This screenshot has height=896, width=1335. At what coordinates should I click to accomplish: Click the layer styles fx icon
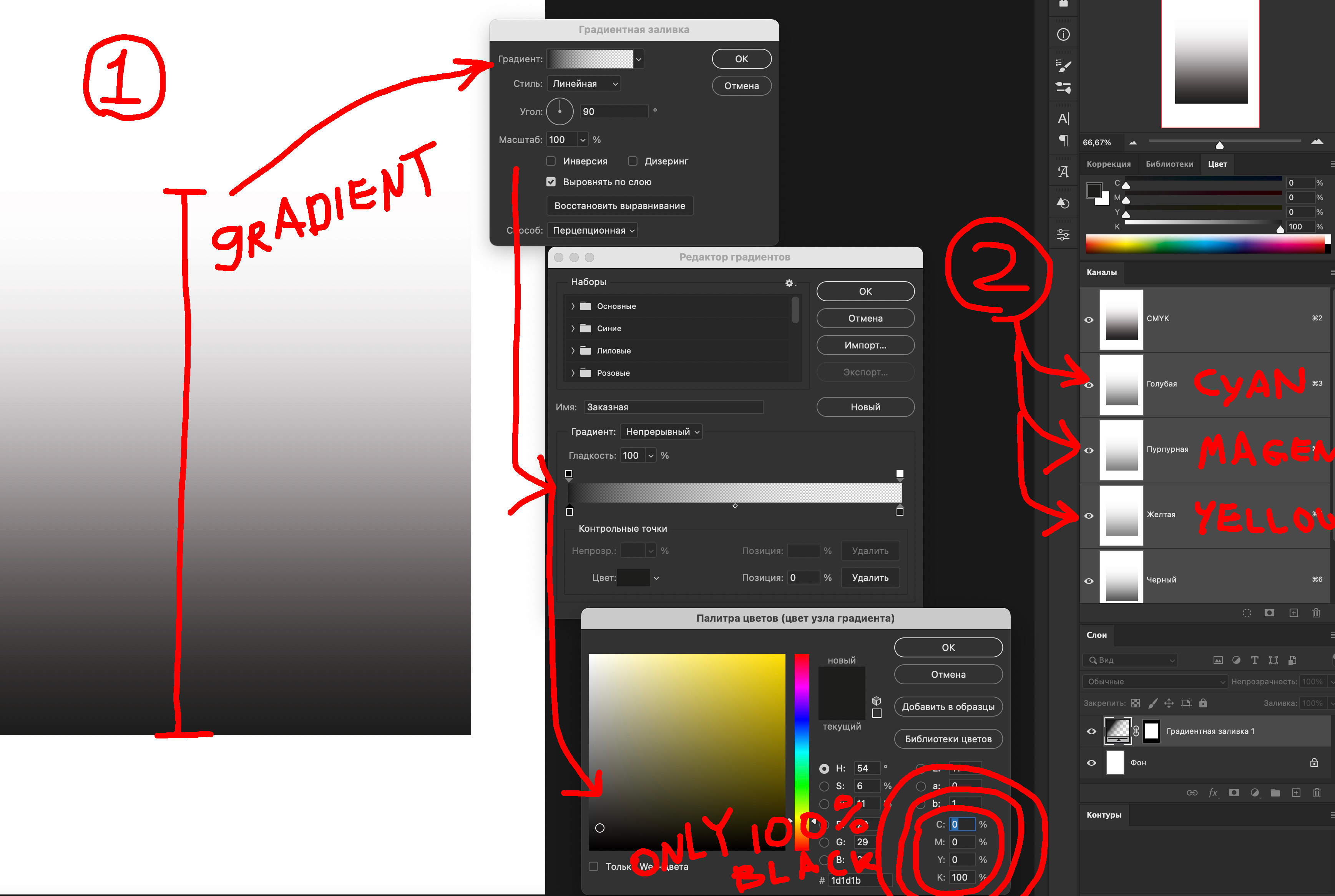pos(1213,793)
